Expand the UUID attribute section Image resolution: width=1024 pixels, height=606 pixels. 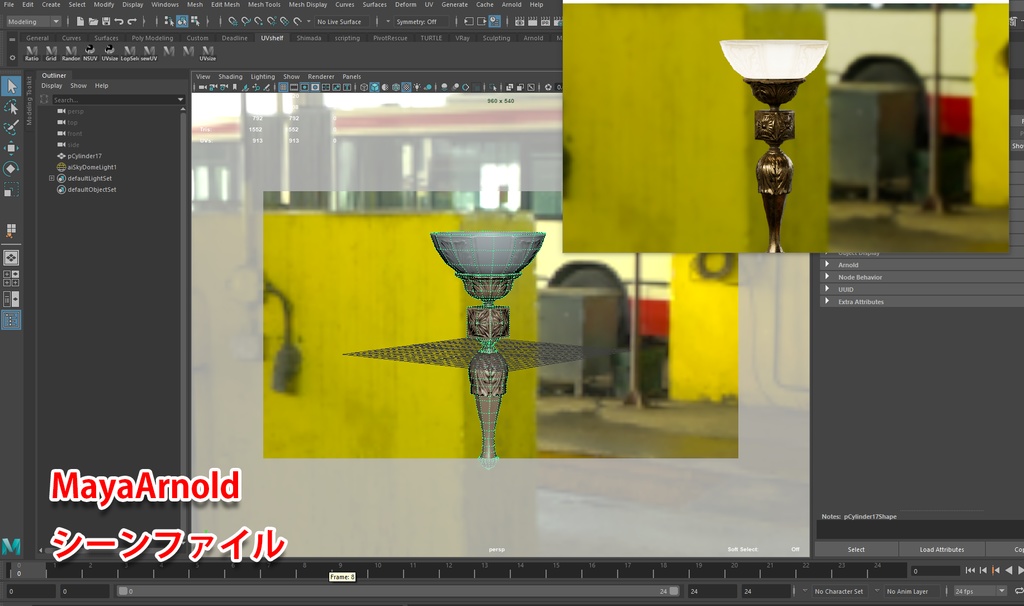coord(827,289)
